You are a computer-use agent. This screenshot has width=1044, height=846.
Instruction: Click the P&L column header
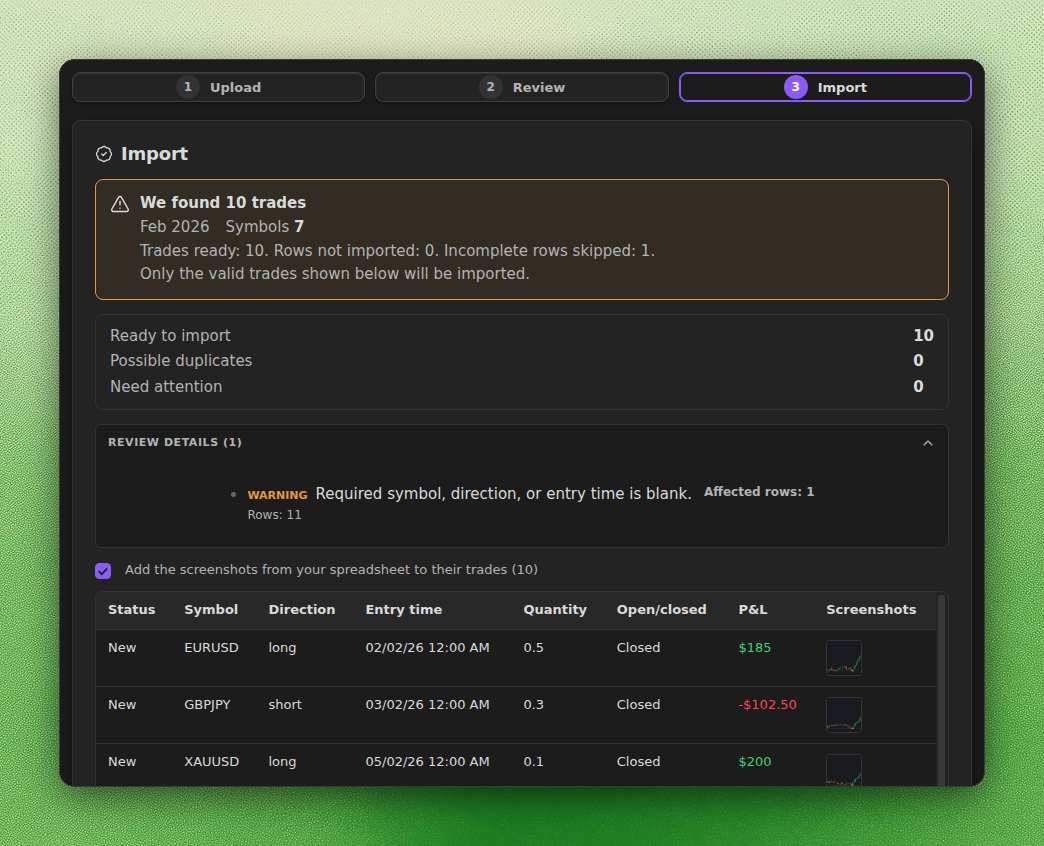point(753,610)
